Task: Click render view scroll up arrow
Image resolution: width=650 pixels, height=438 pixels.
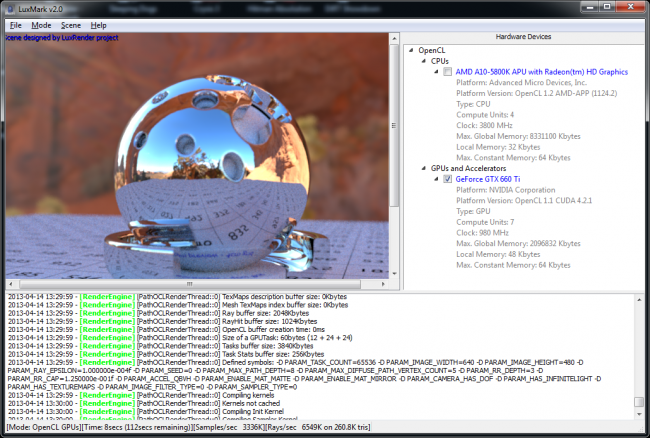Action: click(394, 39)
